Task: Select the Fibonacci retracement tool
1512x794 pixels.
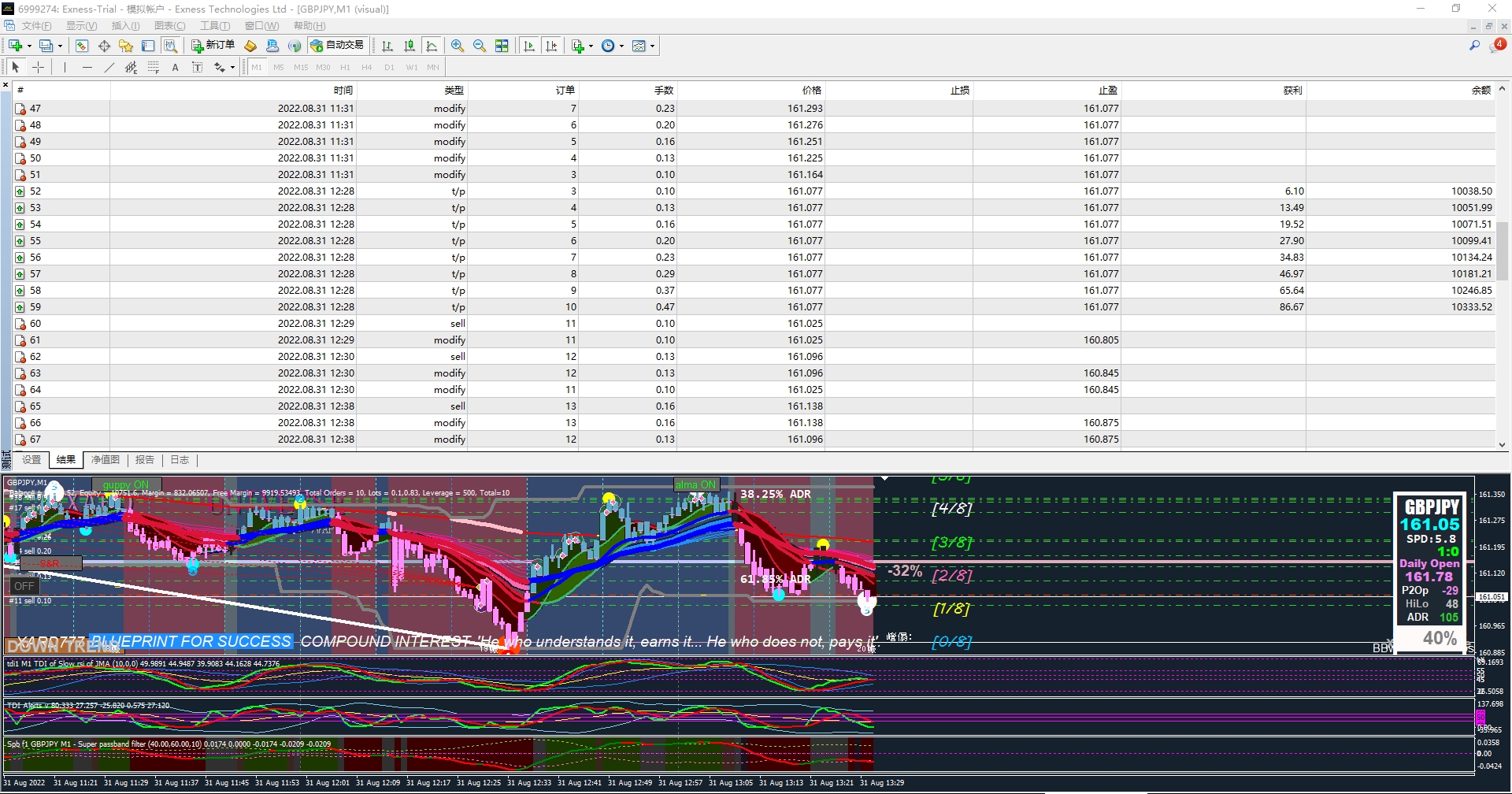Action: coord(153,68)
